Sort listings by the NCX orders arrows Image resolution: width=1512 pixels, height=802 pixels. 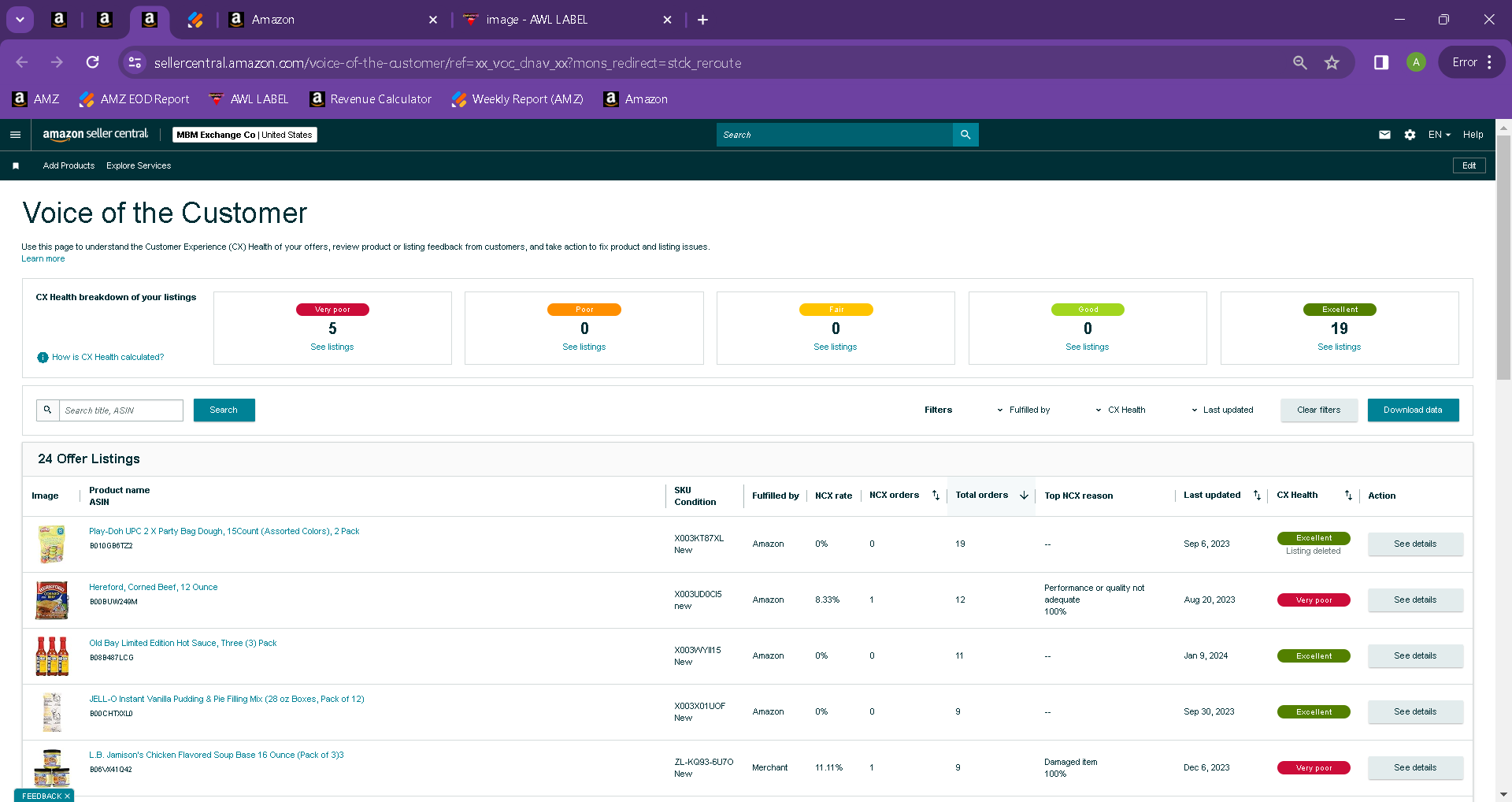coord(936,496)
